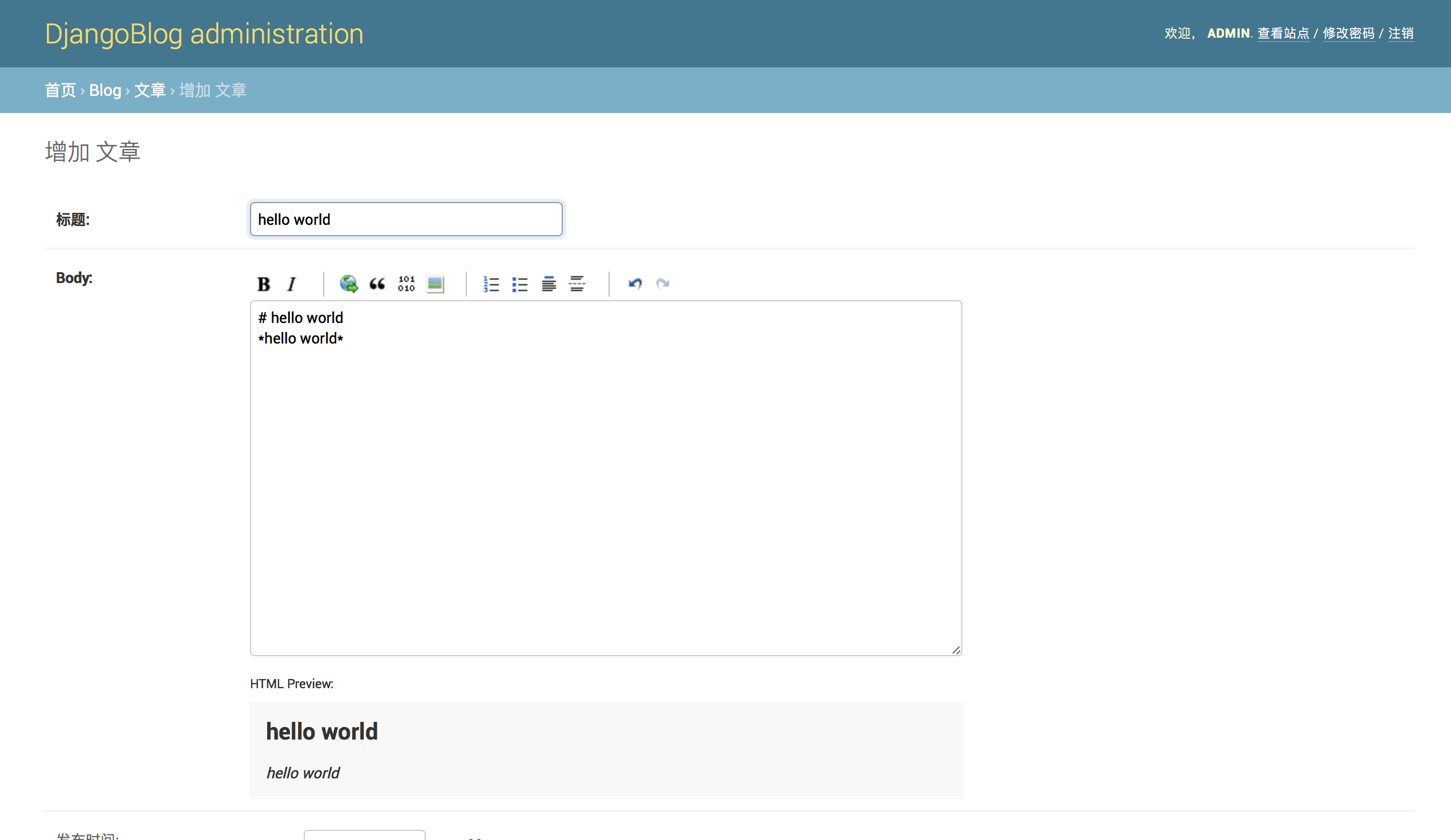The image size is (1451, 840).
Task: Click the 'Body:' field label
Action: tap(74, 278)
